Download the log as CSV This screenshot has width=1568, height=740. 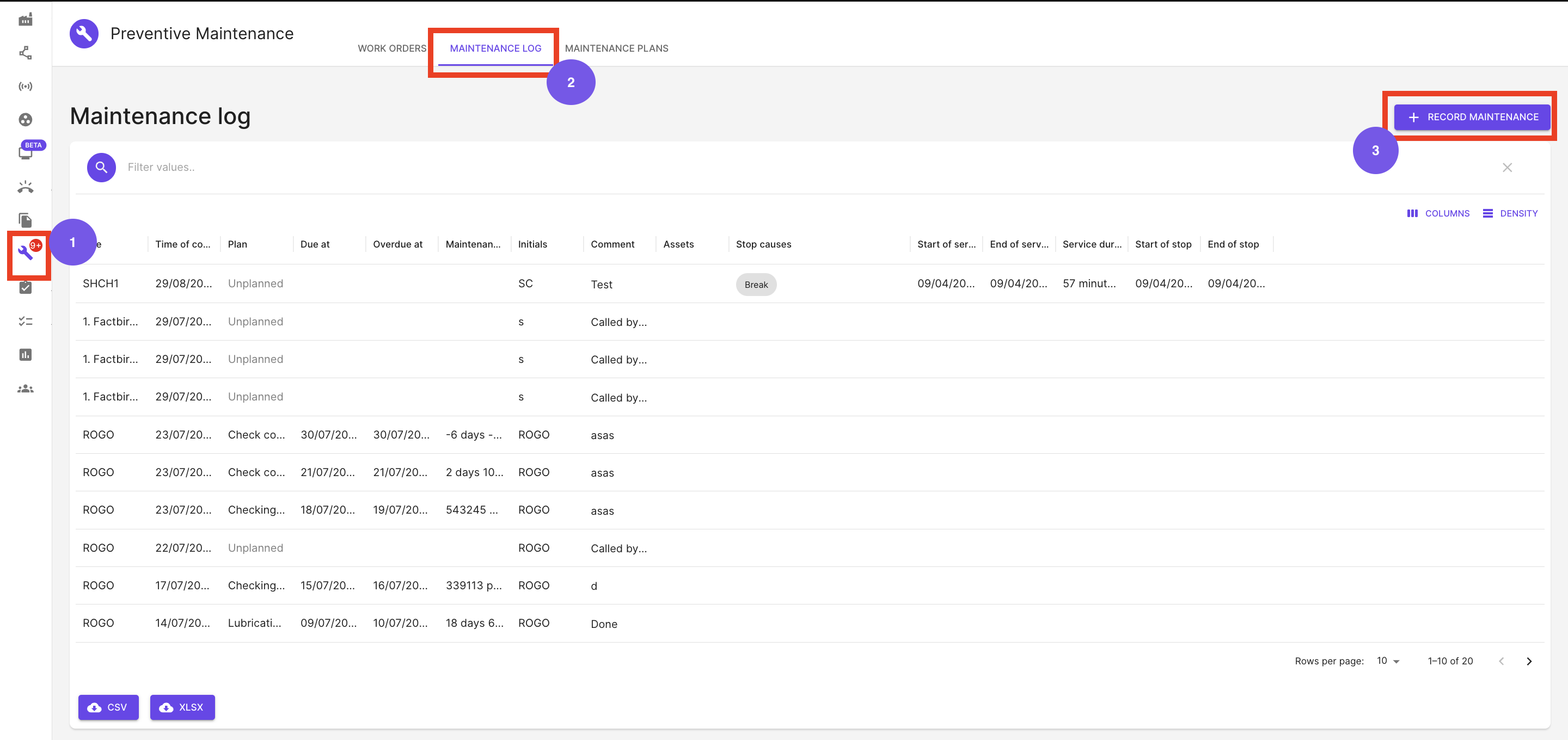click(x=108, y=707)
